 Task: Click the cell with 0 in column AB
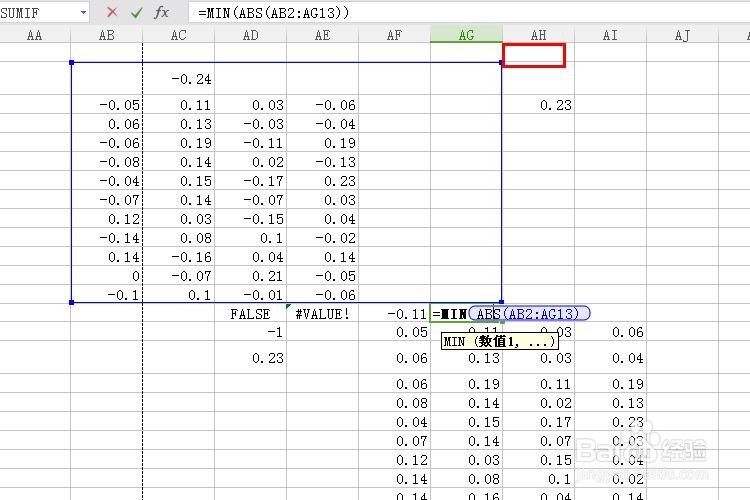[x=107, y=276]
